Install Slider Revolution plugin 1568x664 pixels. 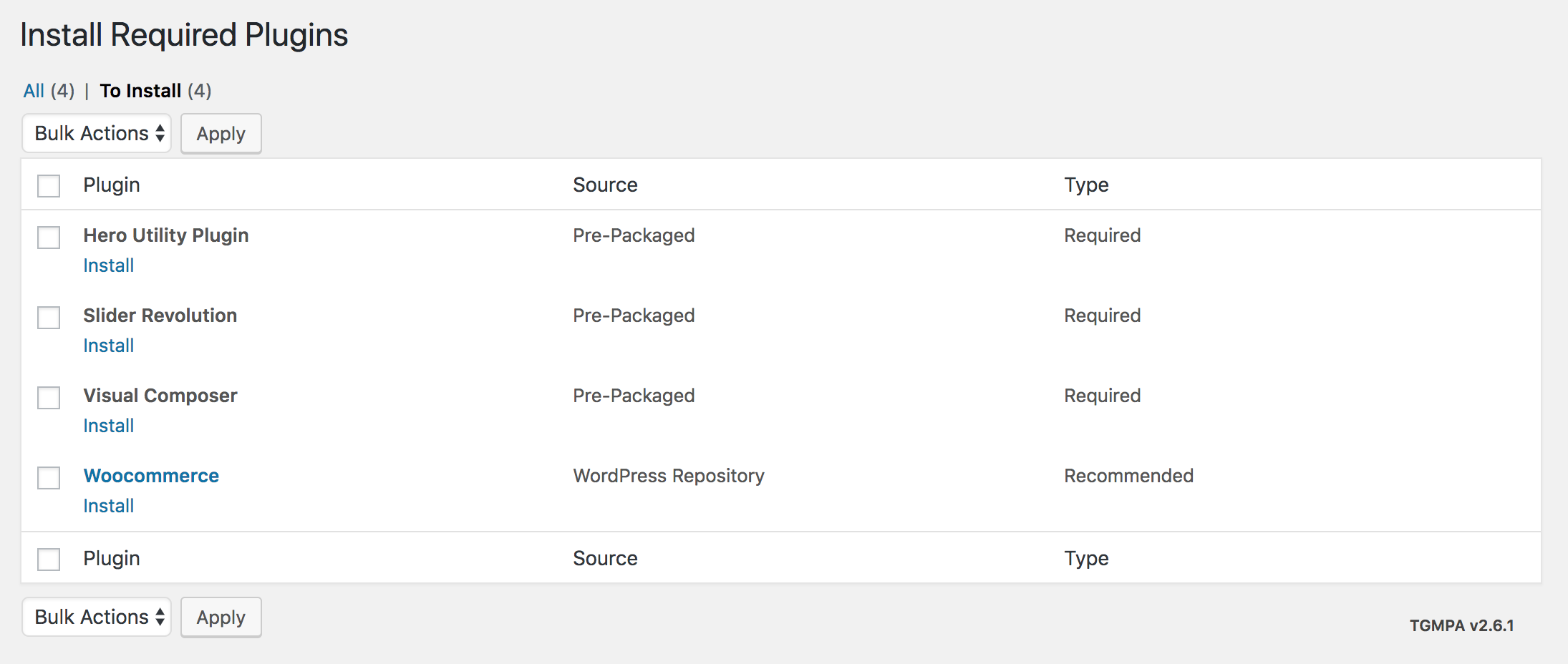(108, 346)
